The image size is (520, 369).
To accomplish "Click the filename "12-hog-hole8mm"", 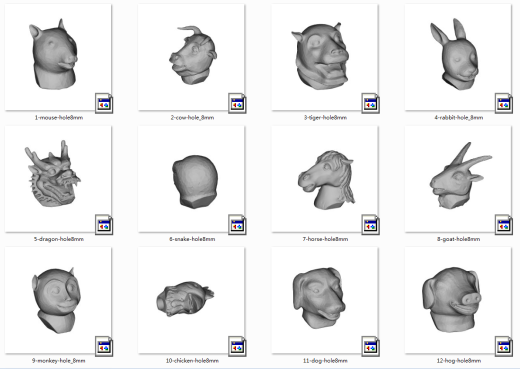I will pyautogui.click(x=459, y=361).
